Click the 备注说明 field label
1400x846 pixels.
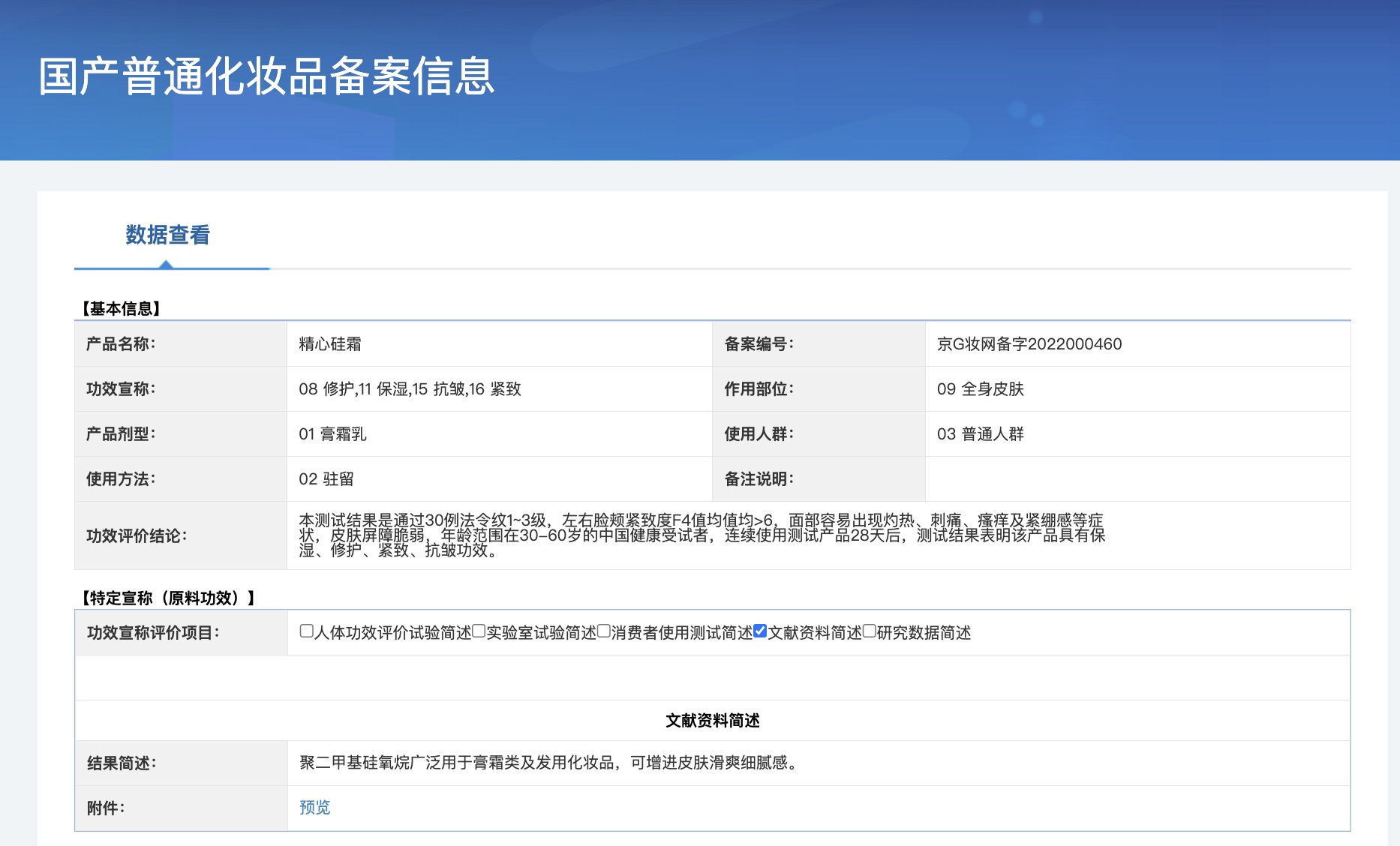click(759, 479)
